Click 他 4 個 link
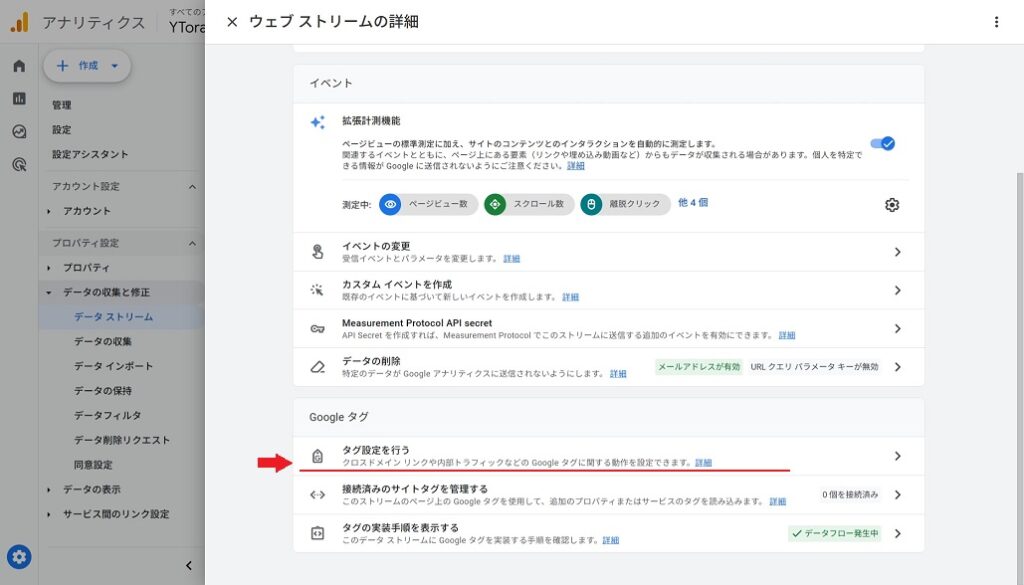The image size is (1024, 585). [692, 202]
